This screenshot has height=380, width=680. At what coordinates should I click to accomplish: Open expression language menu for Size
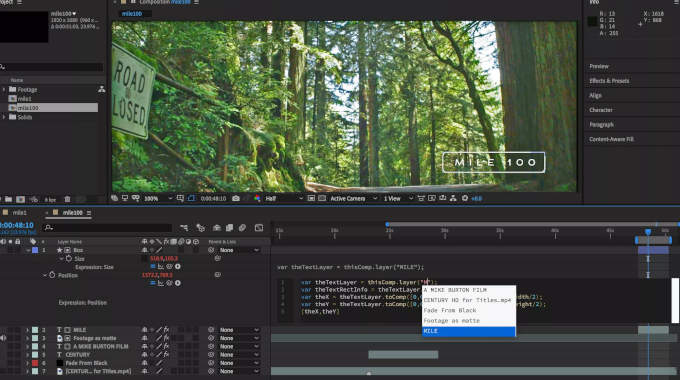(178, 267)
